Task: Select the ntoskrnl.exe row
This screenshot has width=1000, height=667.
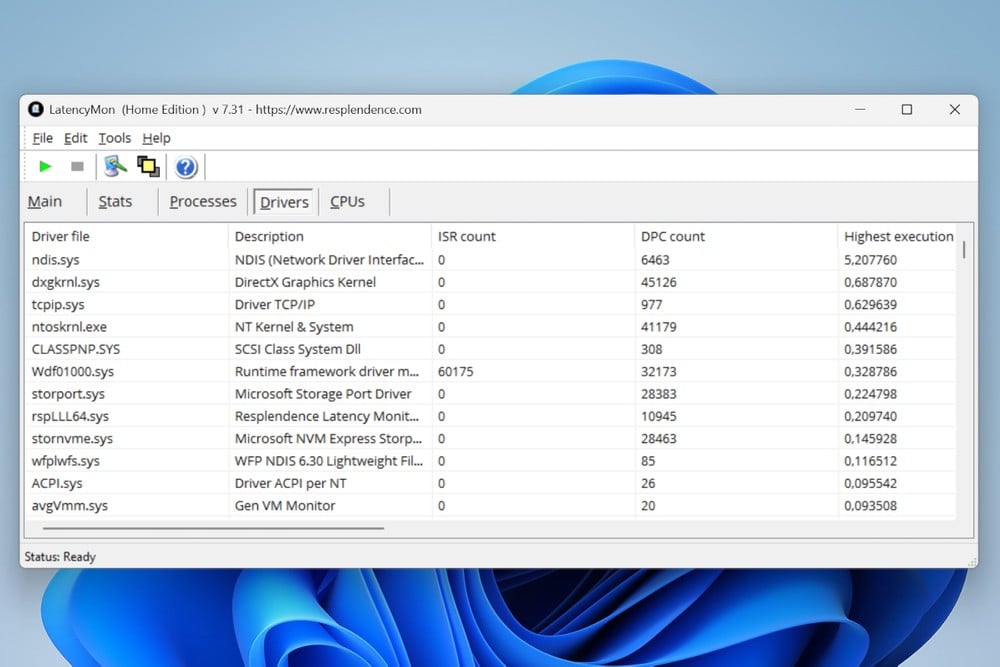Action: (491, 327)
